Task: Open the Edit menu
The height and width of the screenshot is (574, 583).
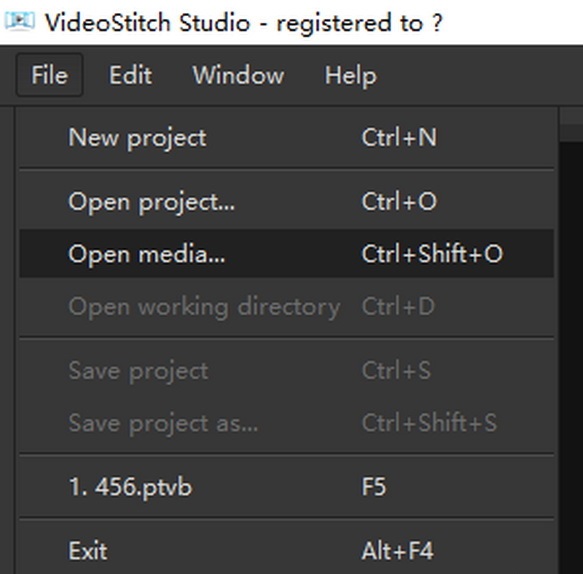Action: click(130, 75)
